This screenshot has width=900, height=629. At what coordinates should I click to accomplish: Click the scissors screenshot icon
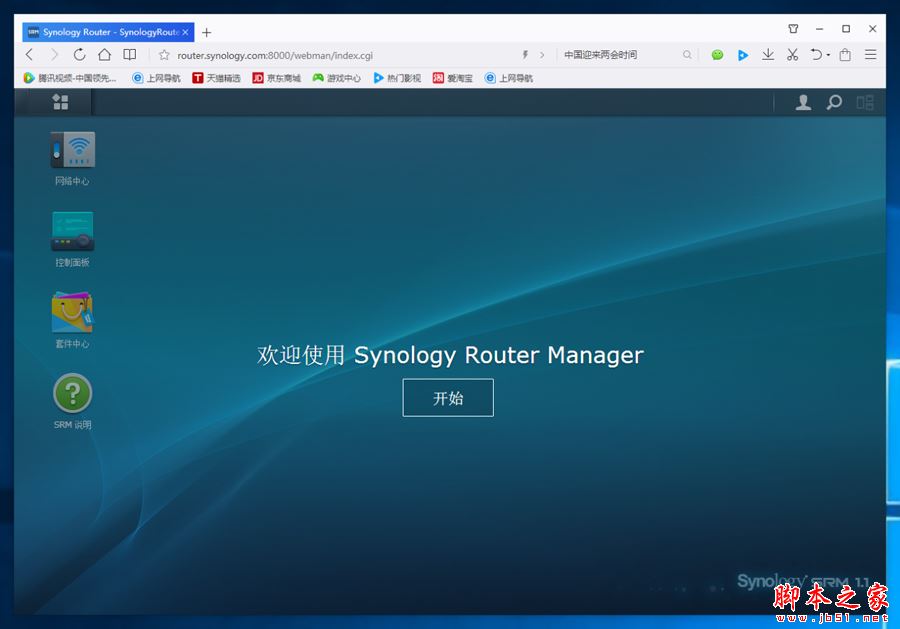pos(793,55)
